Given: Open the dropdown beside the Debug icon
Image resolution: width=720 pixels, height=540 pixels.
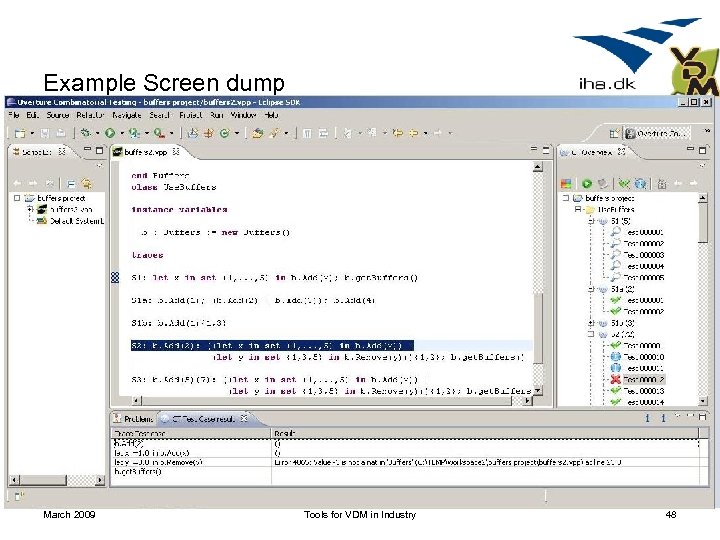Looking at the screenshot, I should [x=97, y=134].
